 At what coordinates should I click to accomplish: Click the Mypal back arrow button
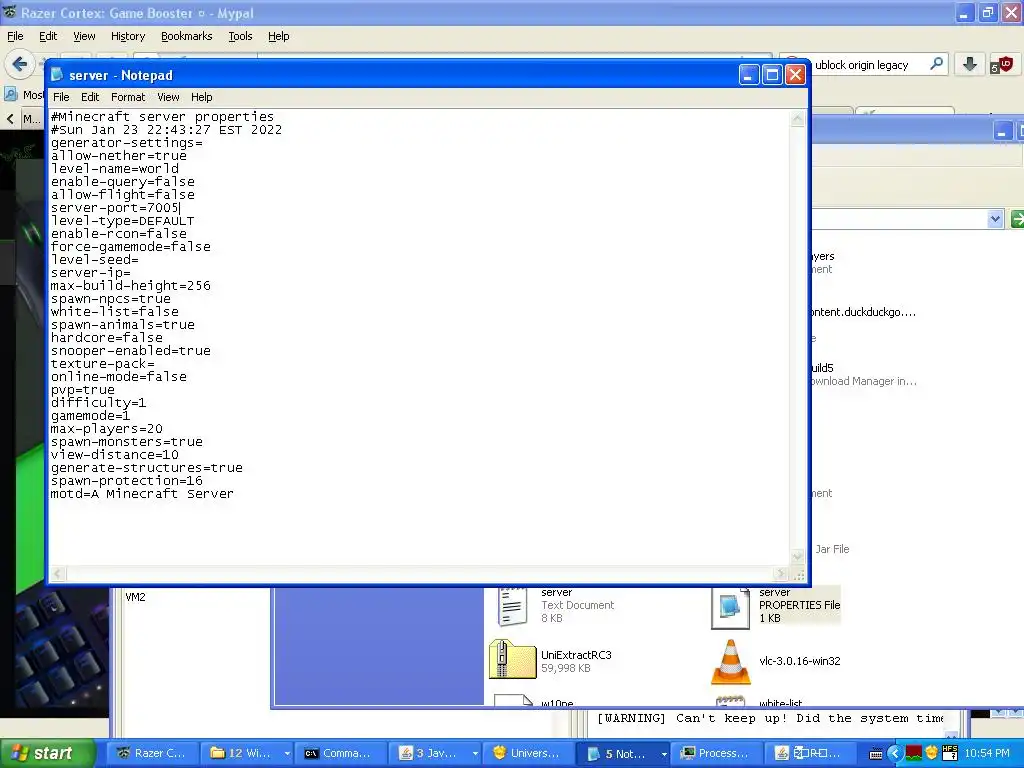[x=20, y=64]
